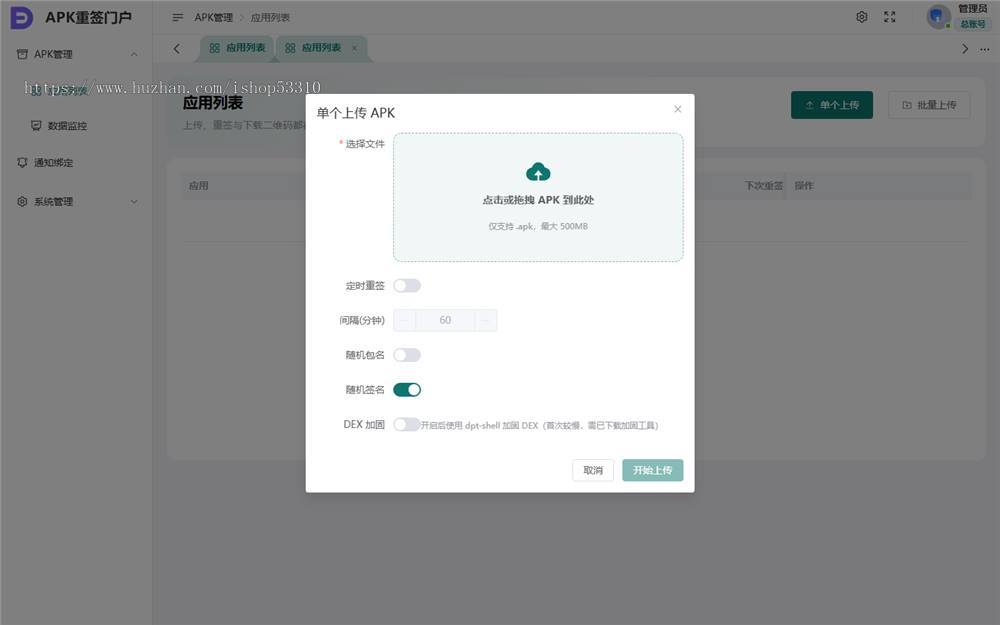Collapse the APK管理 menu chevron

pos(134,54)
